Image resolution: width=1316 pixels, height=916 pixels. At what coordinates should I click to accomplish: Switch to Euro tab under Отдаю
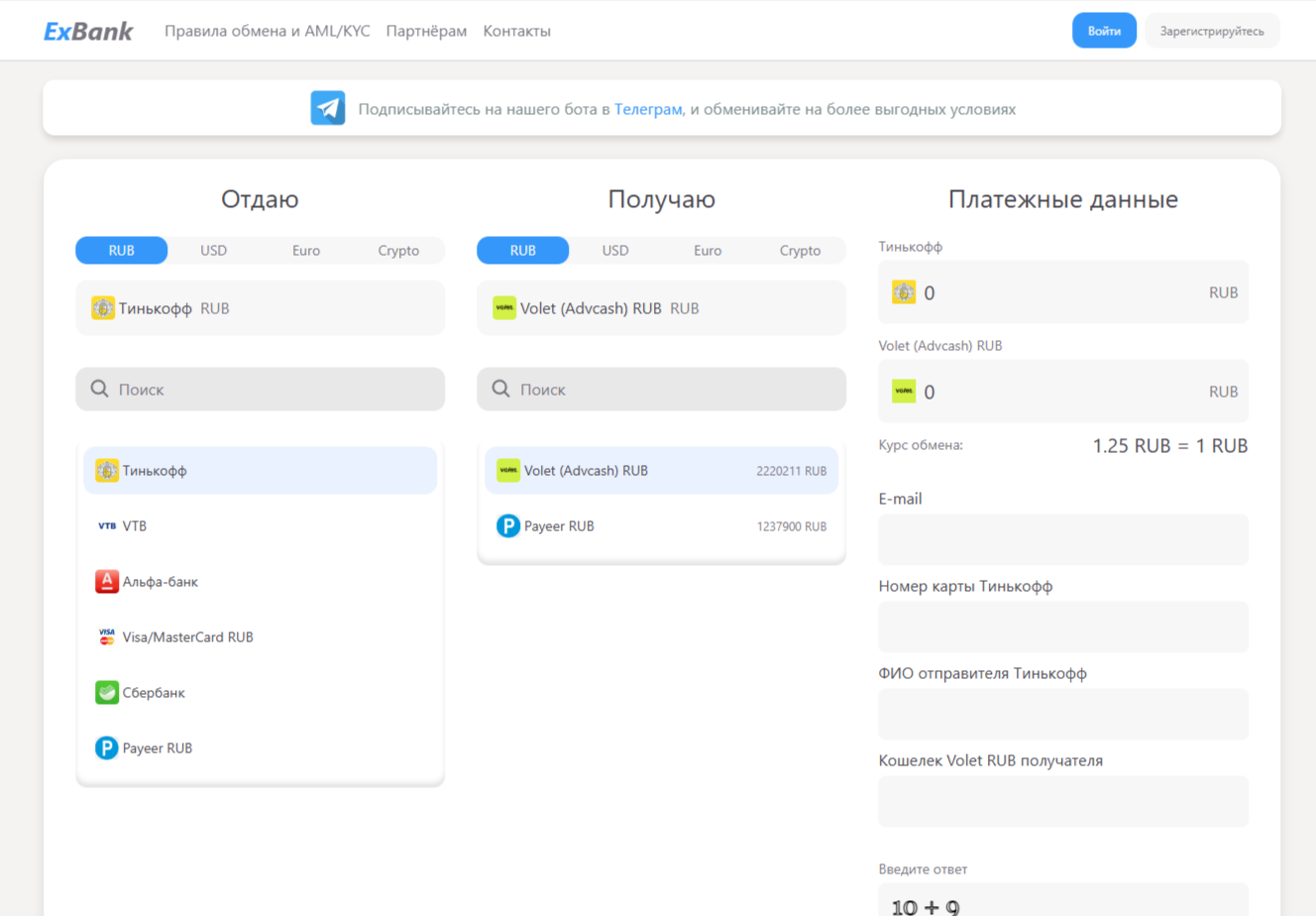coord(306,251)
